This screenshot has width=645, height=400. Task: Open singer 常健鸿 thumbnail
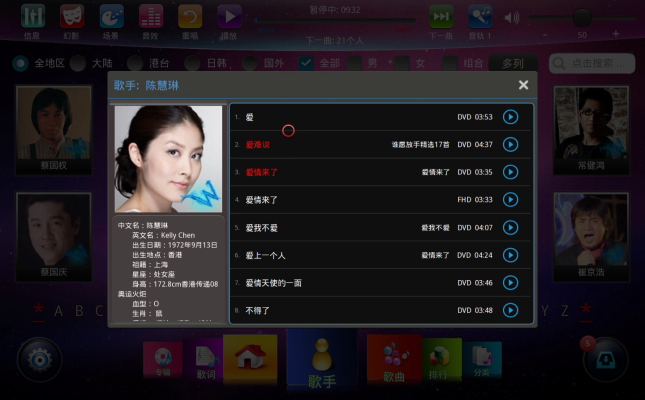coord(591,130)
